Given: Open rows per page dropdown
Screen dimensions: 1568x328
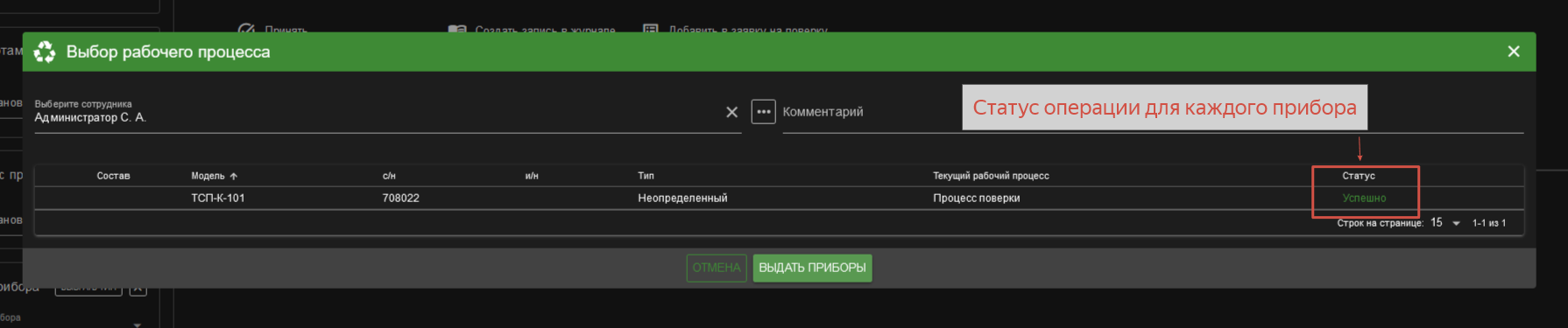Looking at the screenshot, I should [1446, 223].
